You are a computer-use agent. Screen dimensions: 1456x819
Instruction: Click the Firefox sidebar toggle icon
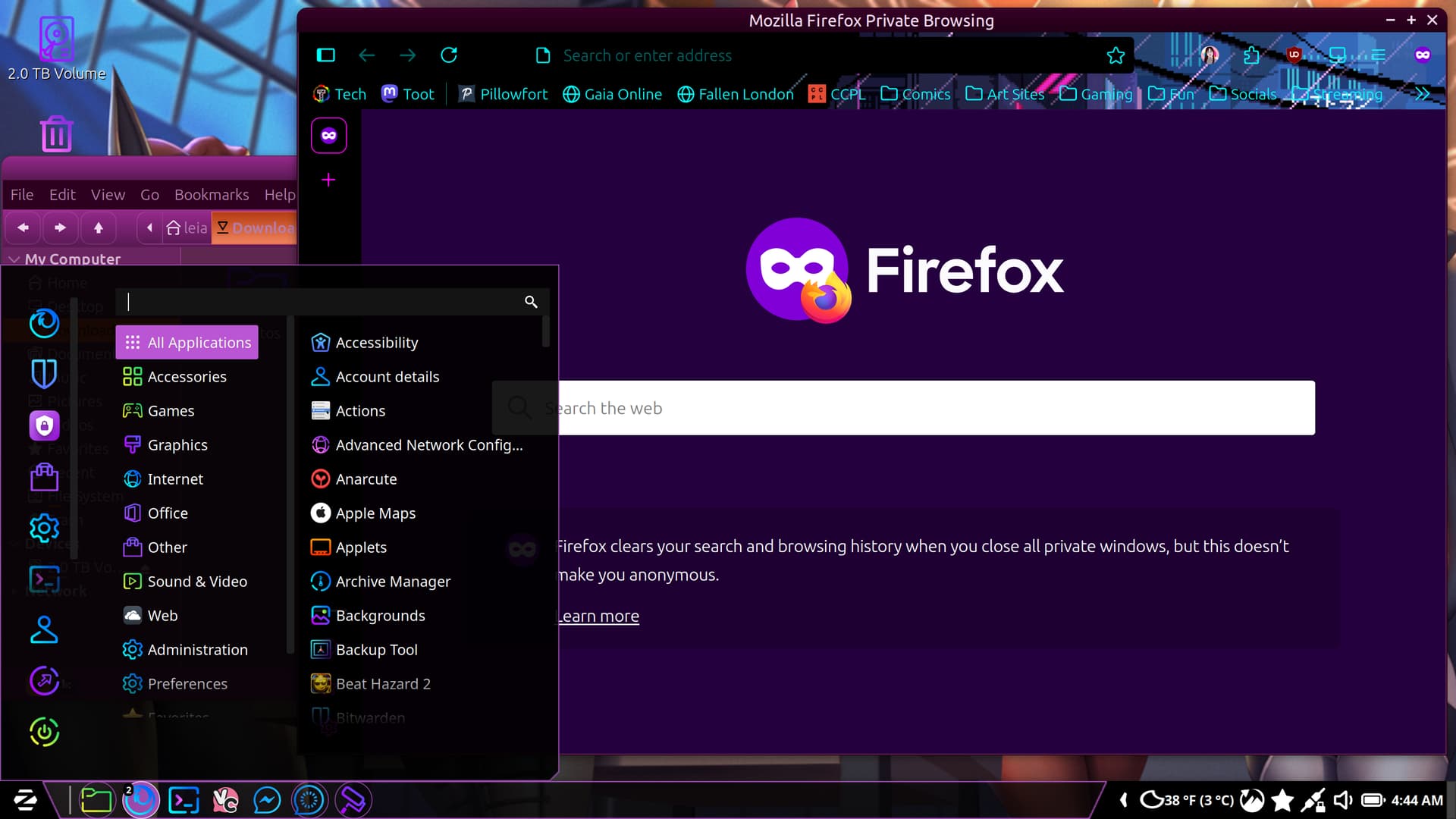click(x=326, y=55)
